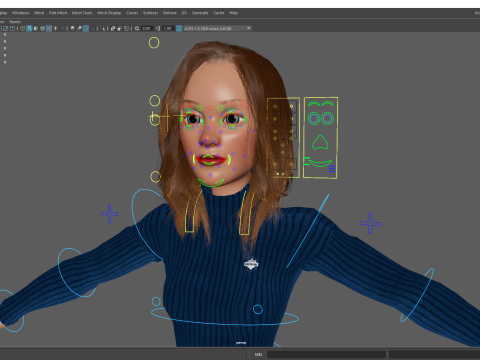
Task: Select nose triangle in face GUI
Action: click(x=320, y=142)
